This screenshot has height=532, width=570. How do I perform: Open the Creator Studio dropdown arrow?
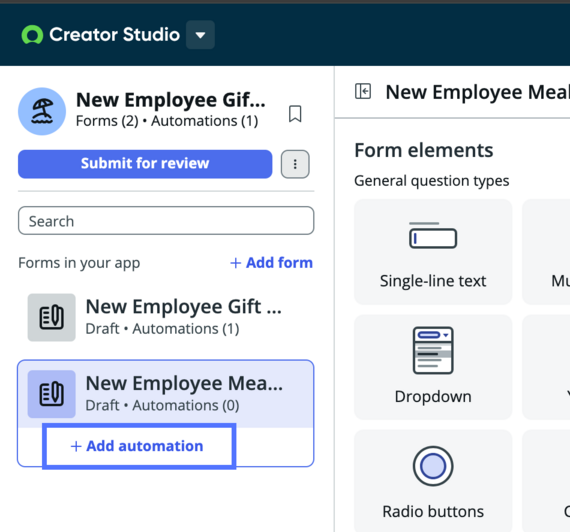pyautogui.click(x=200, y=35)
